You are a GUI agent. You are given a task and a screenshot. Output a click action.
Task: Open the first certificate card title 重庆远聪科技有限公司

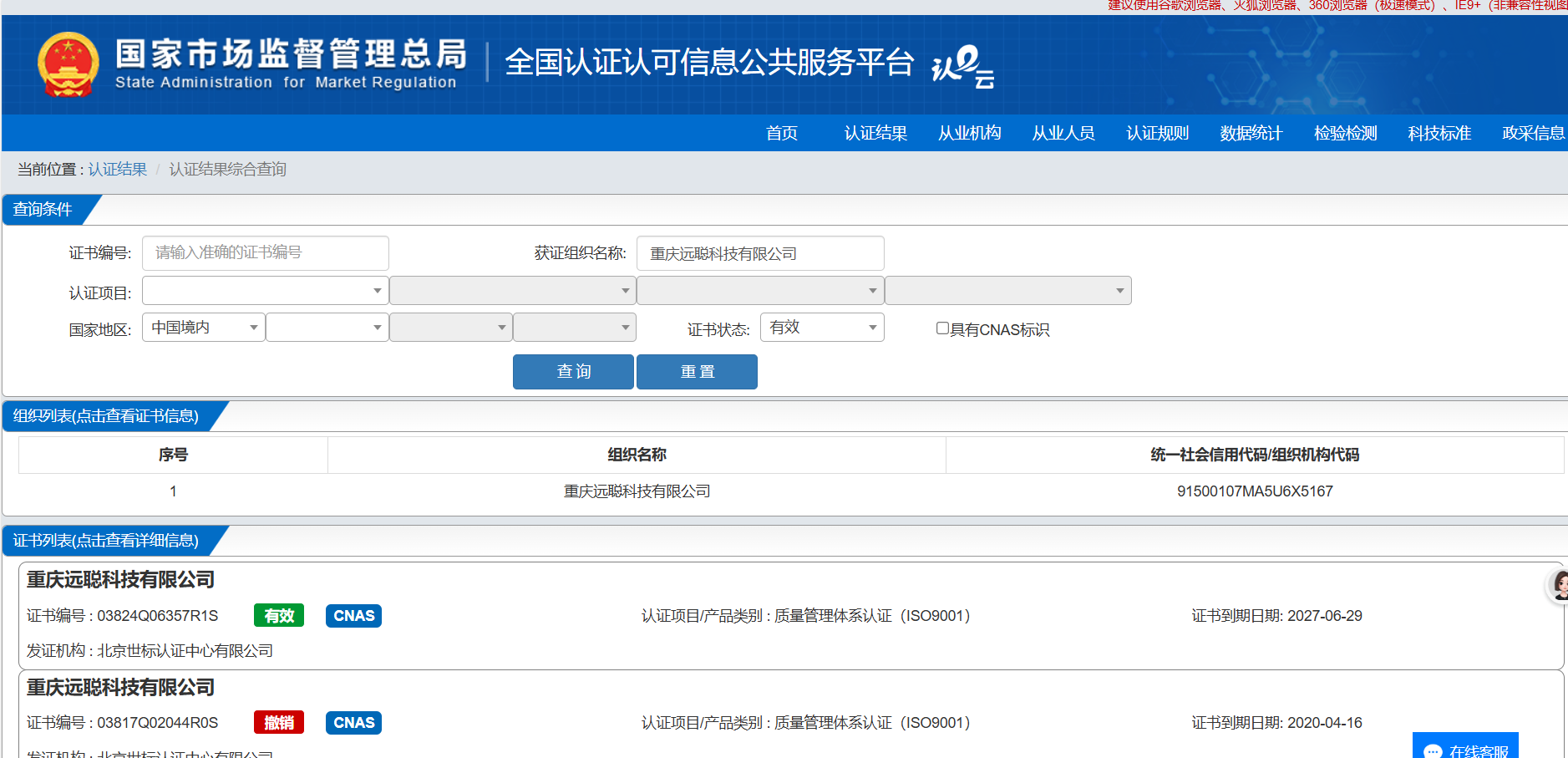pyautogui.click(x=121, y=580)
